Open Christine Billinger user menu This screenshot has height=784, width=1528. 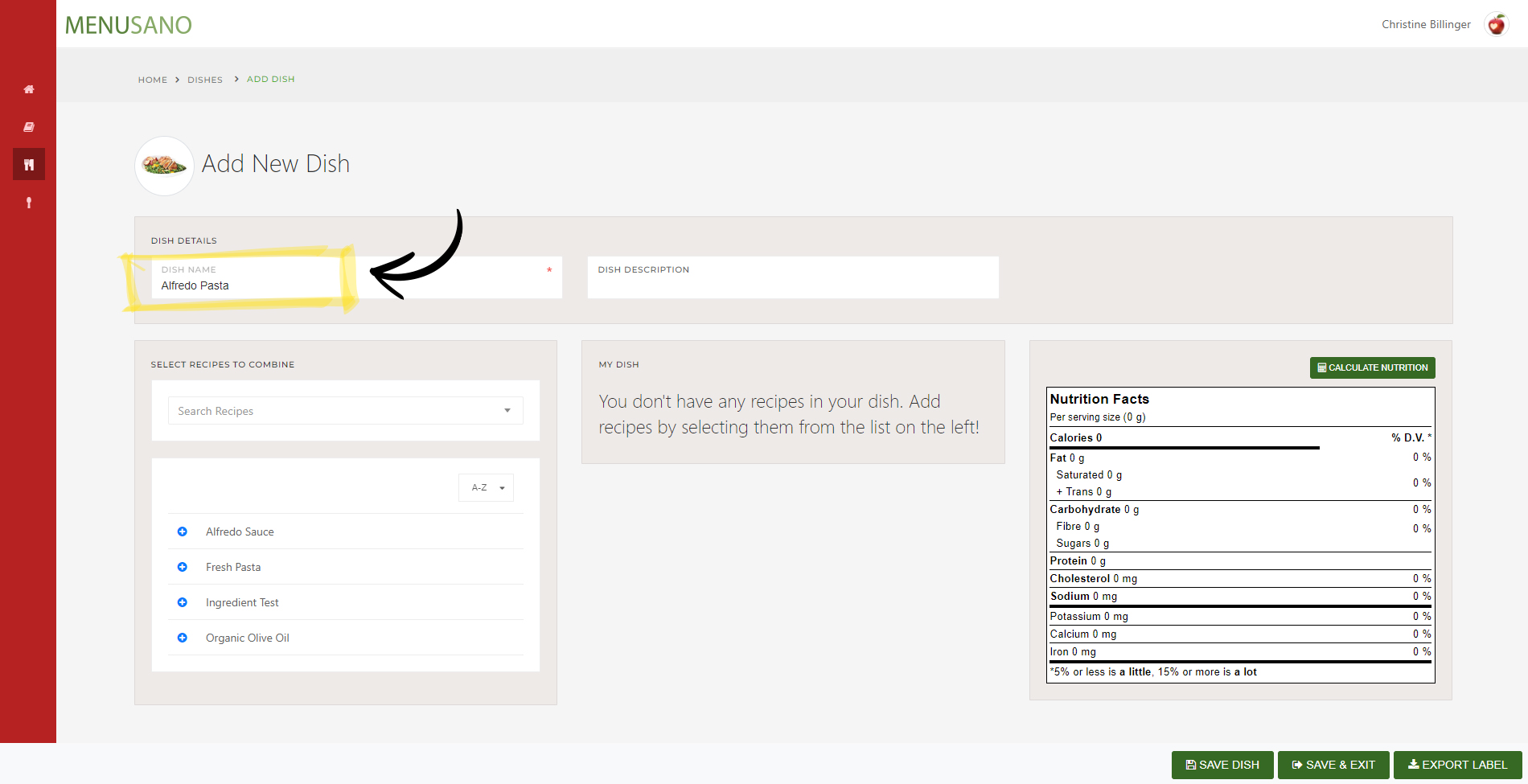click(x=1425, y=25)
